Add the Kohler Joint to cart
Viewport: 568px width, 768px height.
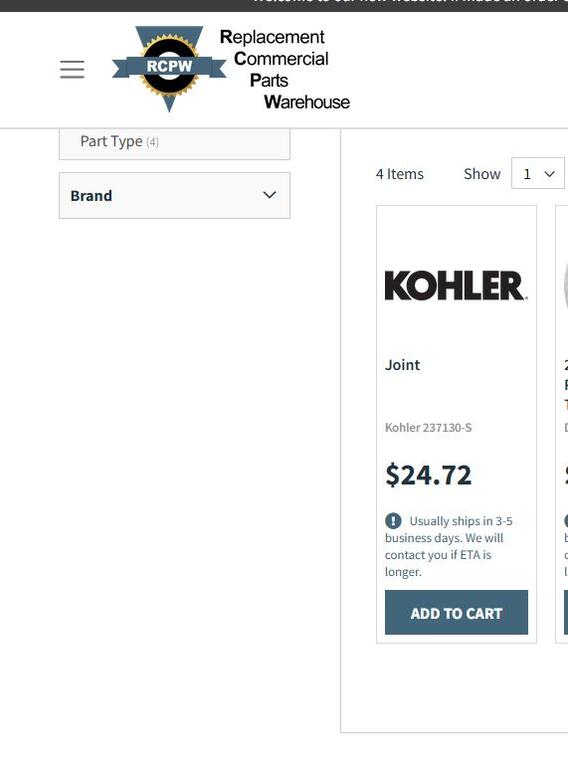(x=456, y=613)
